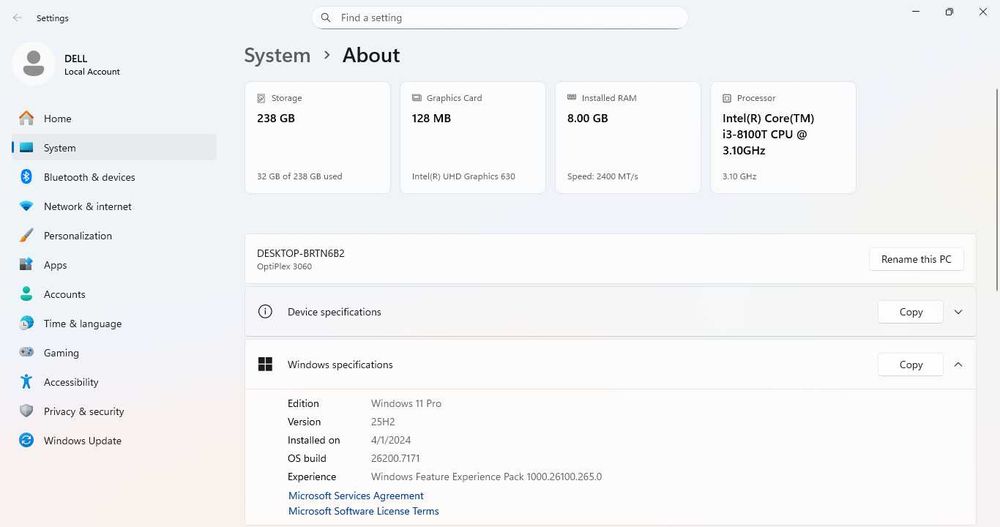
Task: Go back using the arrow icon
Action: coord(17,18)
